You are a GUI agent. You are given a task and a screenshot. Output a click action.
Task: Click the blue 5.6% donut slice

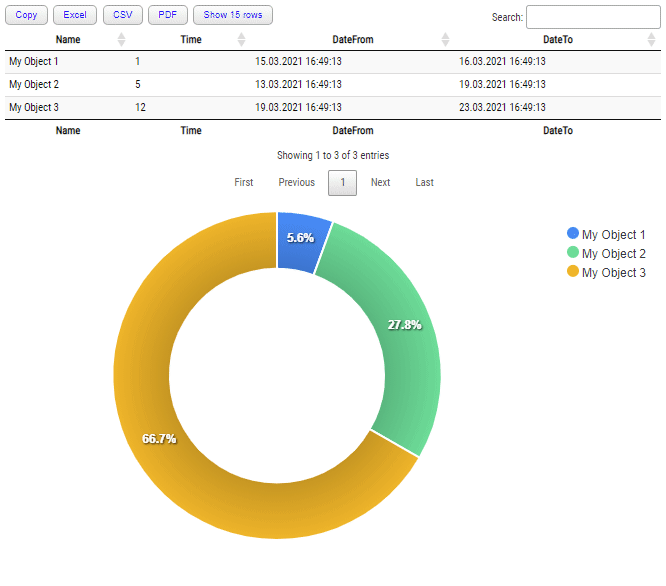(x=302, y=238)
